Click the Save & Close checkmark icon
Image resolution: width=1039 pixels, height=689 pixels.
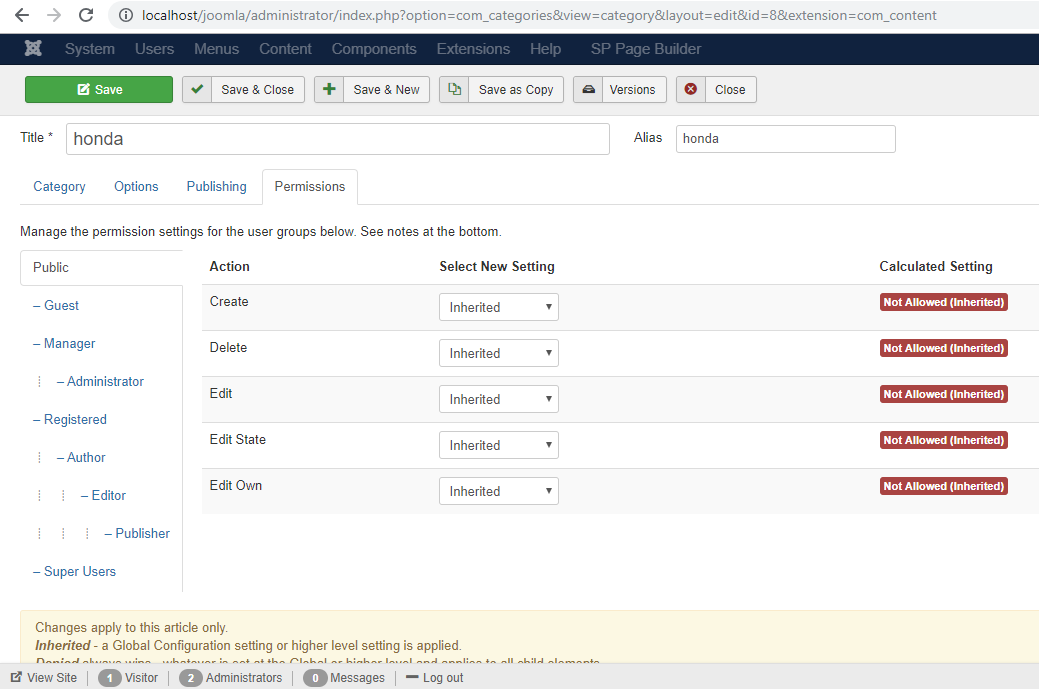coord(196,89)
